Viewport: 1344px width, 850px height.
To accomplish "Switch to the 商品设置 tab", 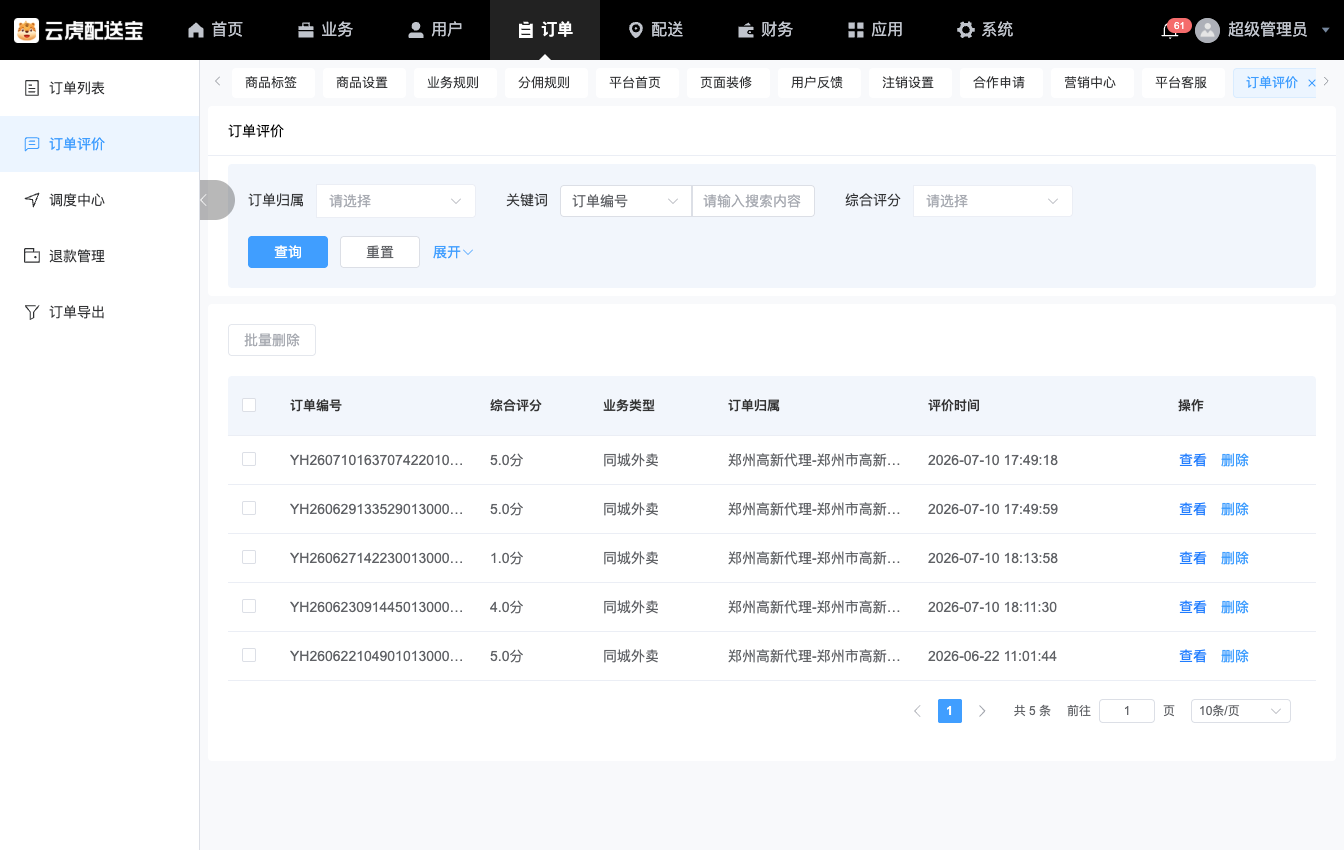I will tap(362, 83).
